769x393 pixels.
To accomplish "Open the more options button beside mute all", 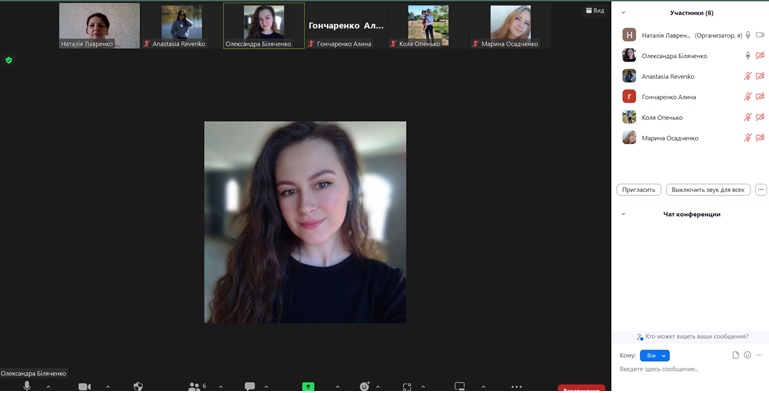I will click(x=761, y=189).
